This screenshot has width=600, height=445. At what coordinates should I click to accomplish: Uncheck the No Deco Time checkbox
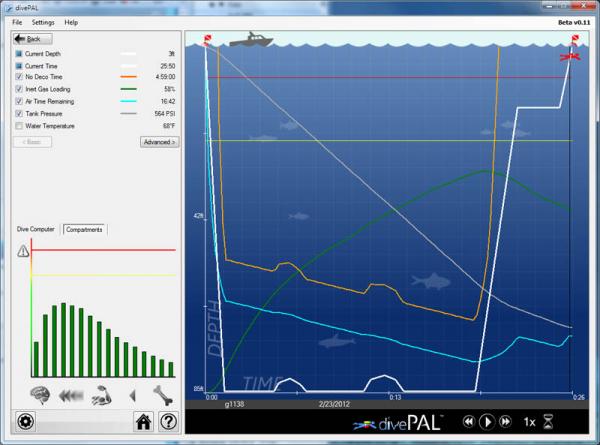tap(19, 77)
